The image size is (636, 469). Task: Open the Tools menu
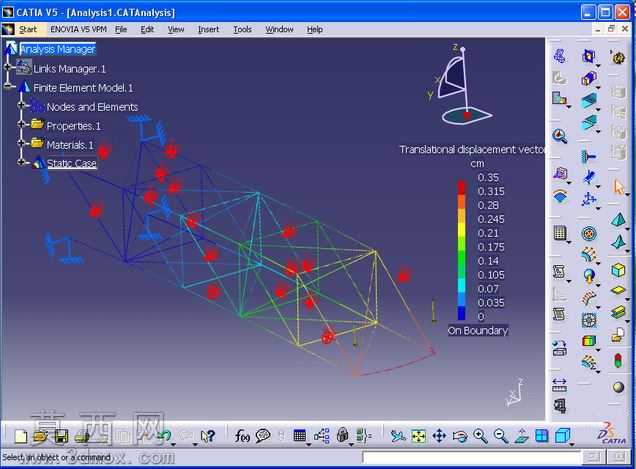[242, 30]
